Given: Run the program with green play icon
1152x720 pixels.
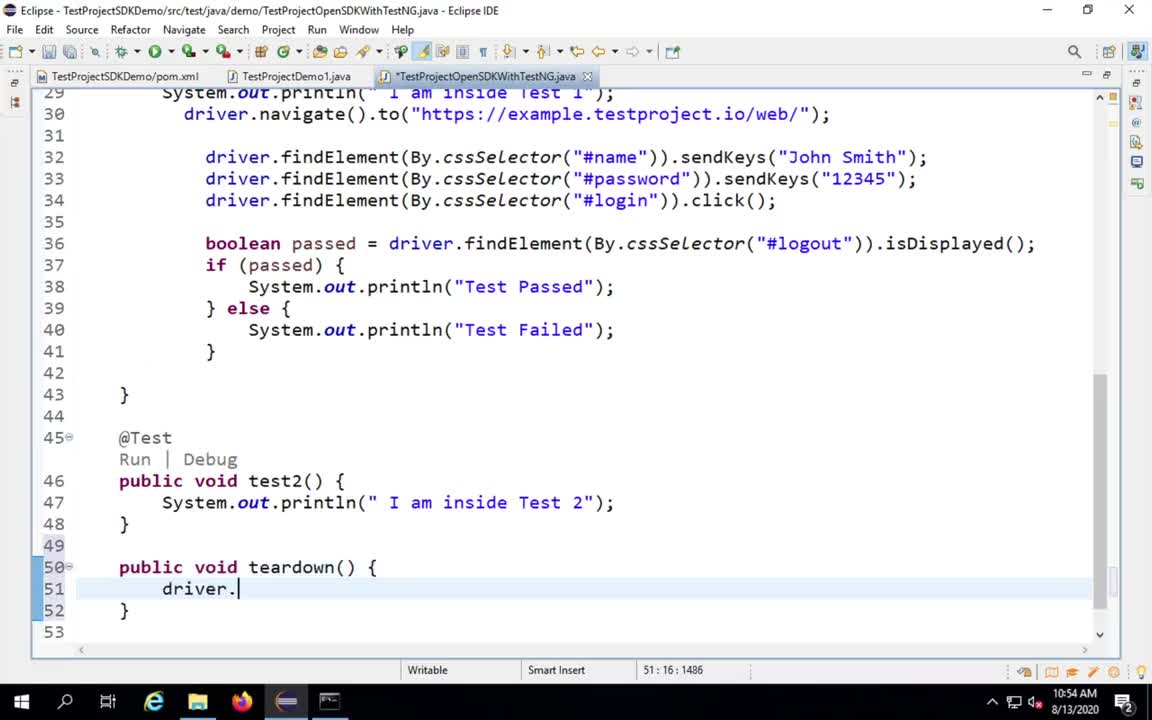Looking at the screenshot, I should tap(154, 51).
